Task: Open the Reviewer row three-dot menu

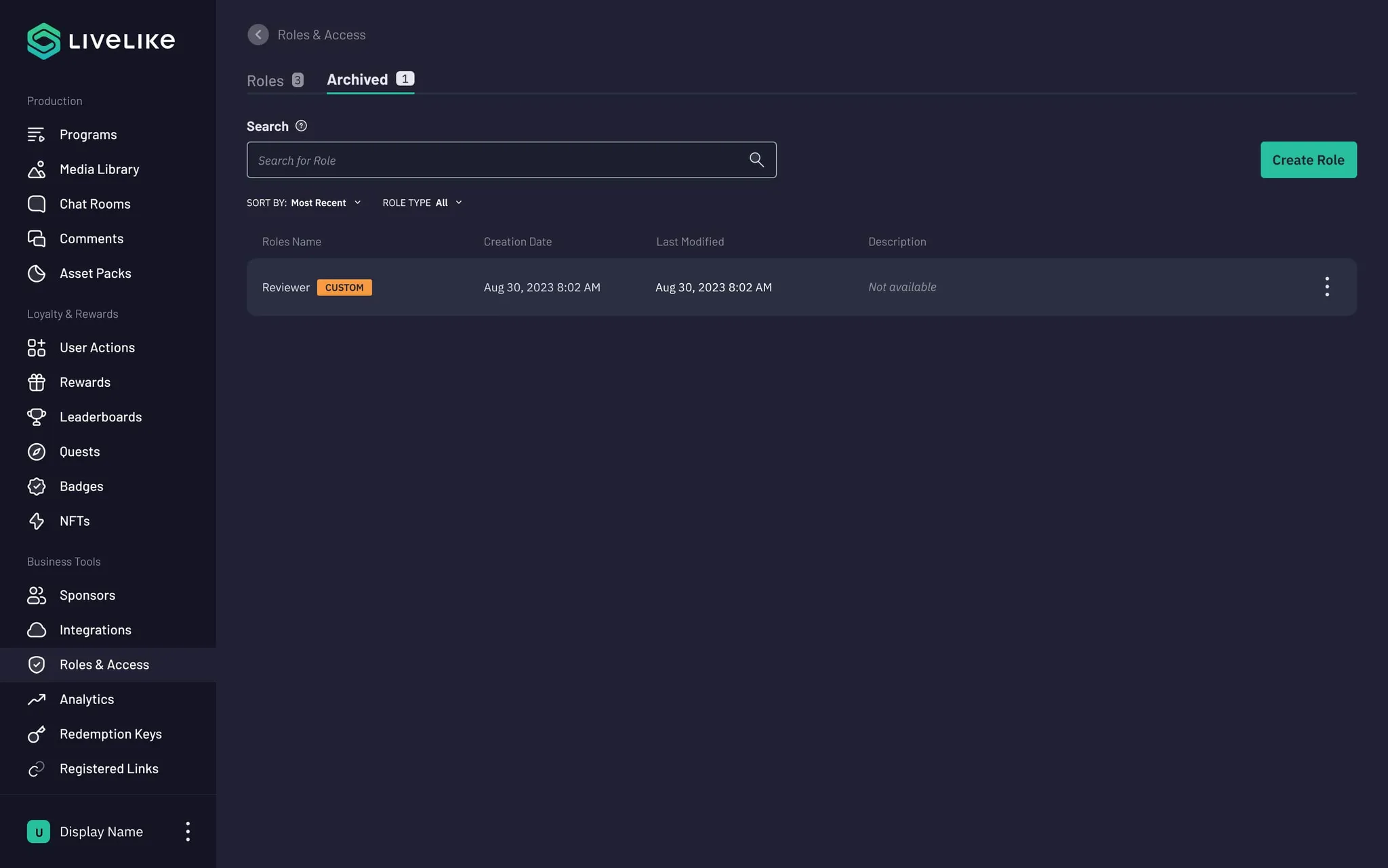Action: (1327, 287)
